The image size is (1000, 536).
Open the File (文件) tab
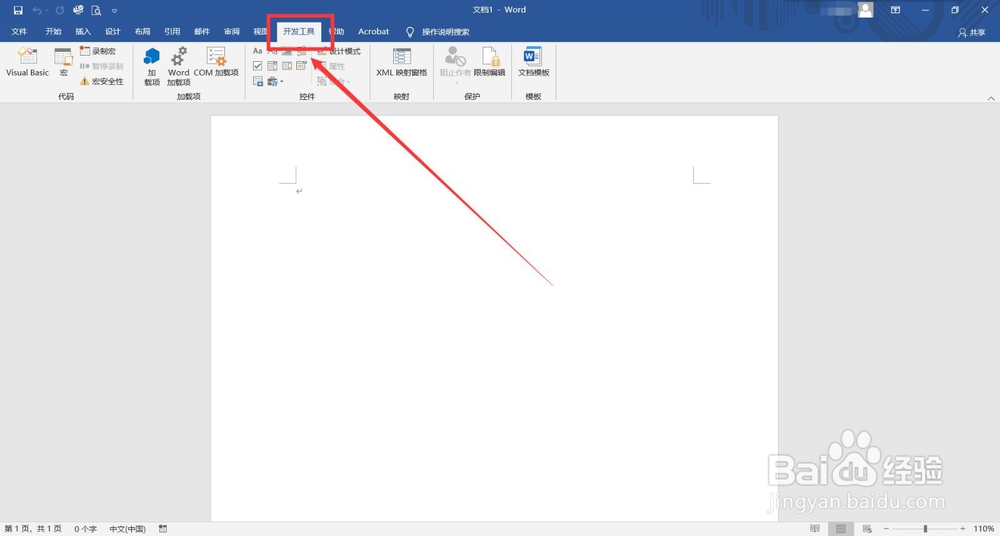(19, 31)
